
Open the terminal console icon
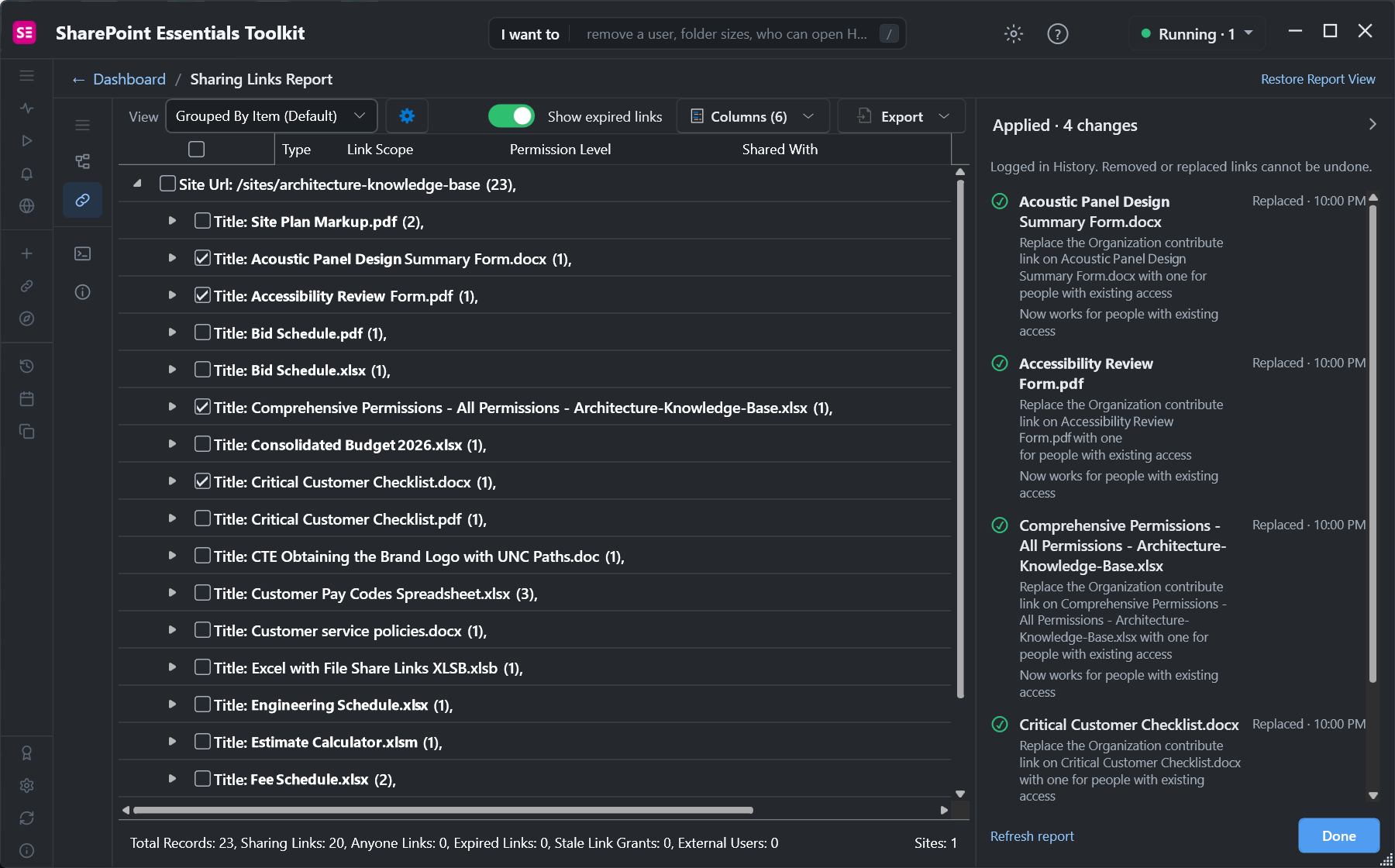point(83,253)
